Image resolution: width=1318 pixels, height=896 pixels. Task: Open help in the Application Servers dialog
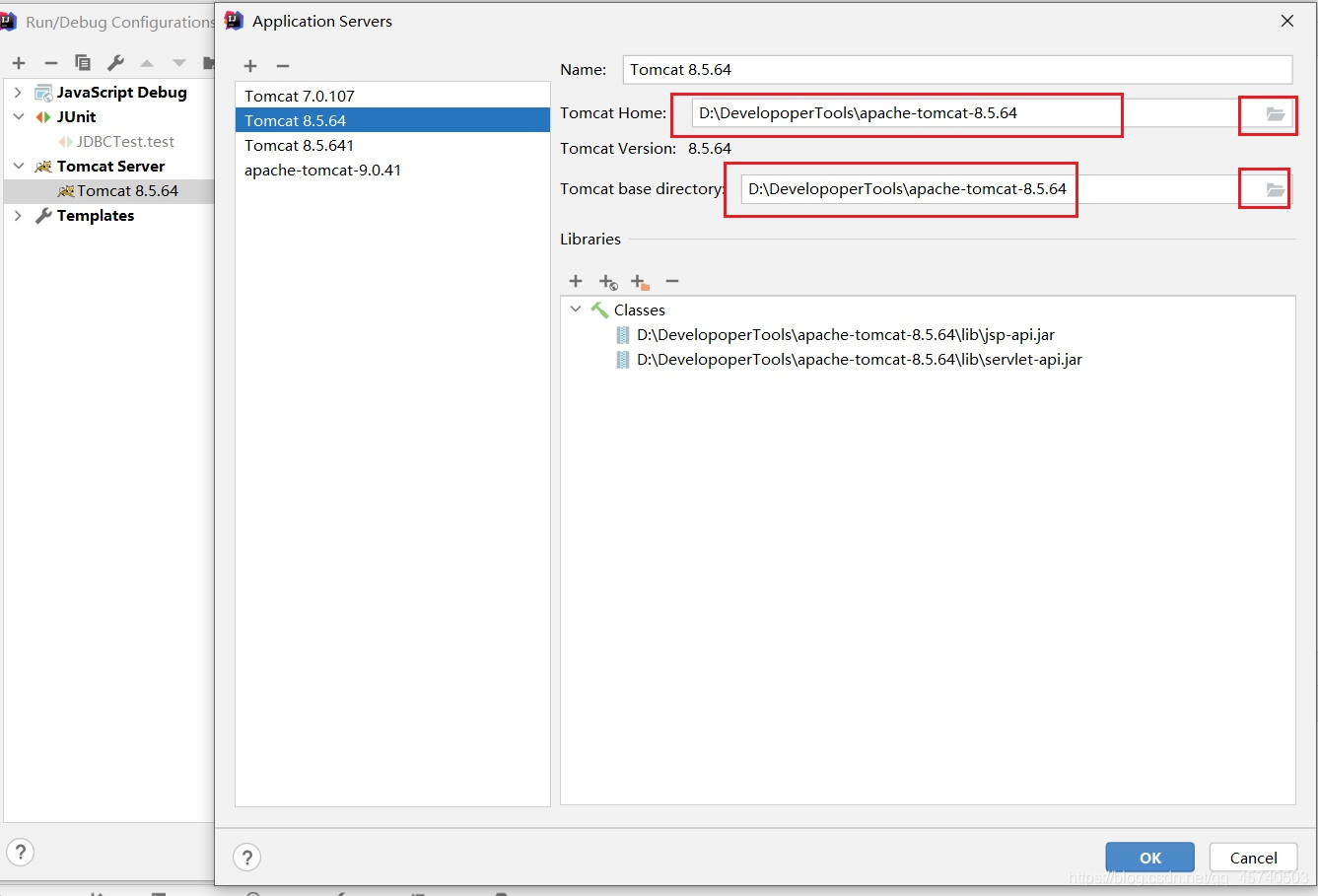pos(246,858)
